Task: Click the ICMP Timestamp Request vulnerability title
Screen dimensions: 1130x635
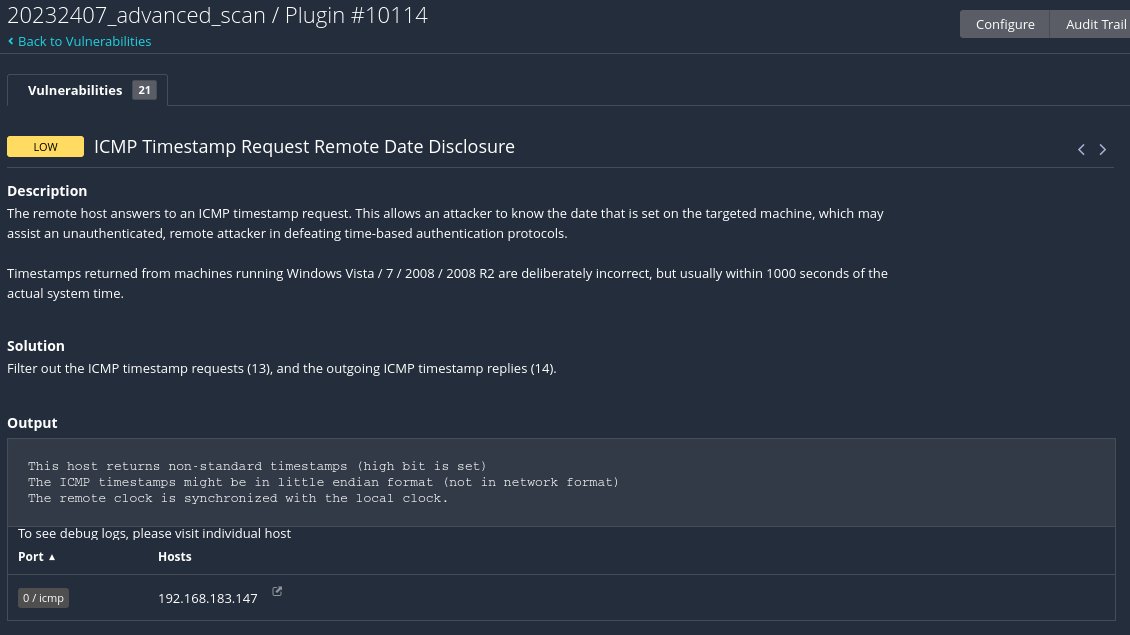Action: pyautogui.click(x=304, y=147)
